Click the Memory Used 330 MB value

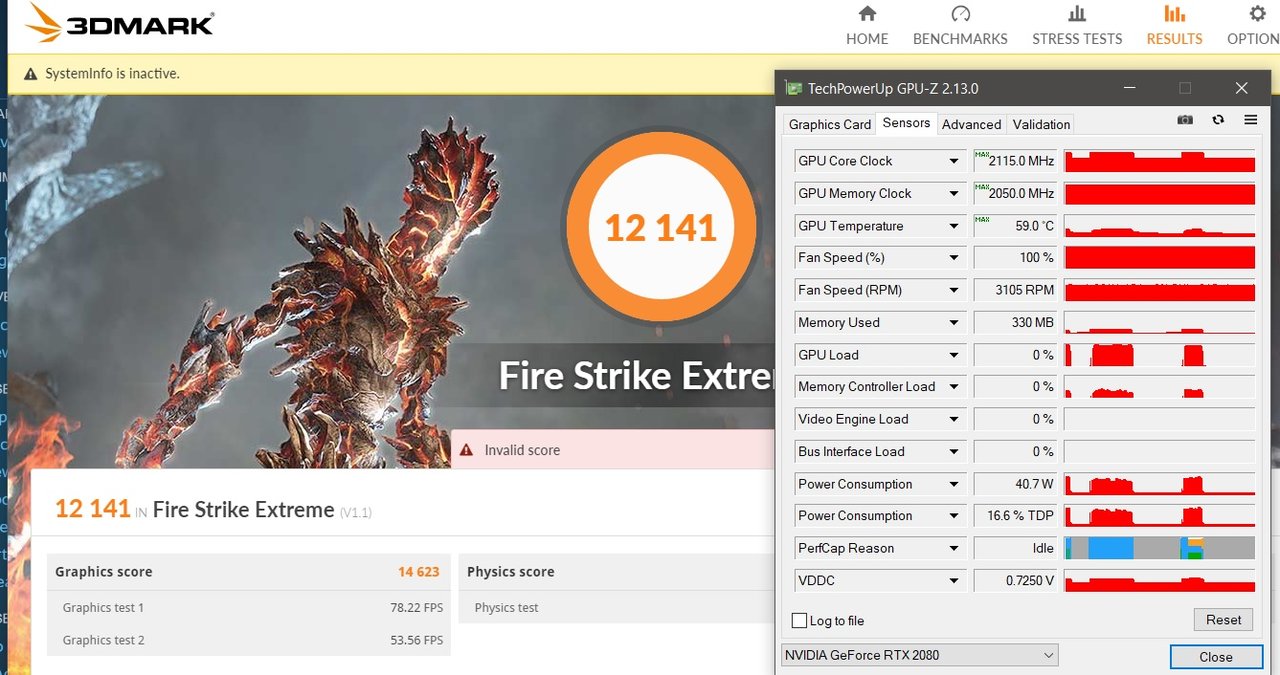click(1015, 322)
